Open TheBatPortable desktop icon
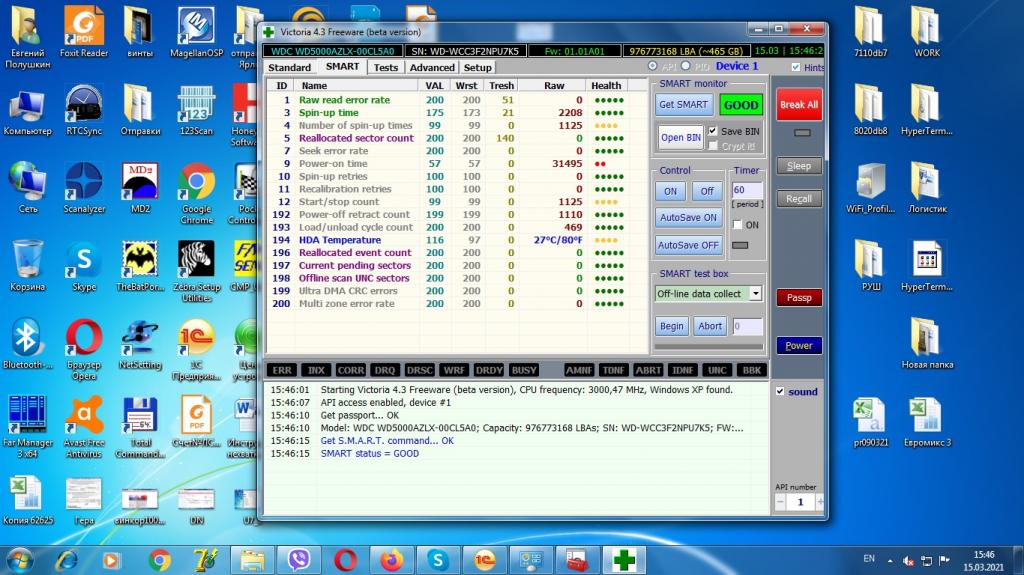 [x=140, y=265]
